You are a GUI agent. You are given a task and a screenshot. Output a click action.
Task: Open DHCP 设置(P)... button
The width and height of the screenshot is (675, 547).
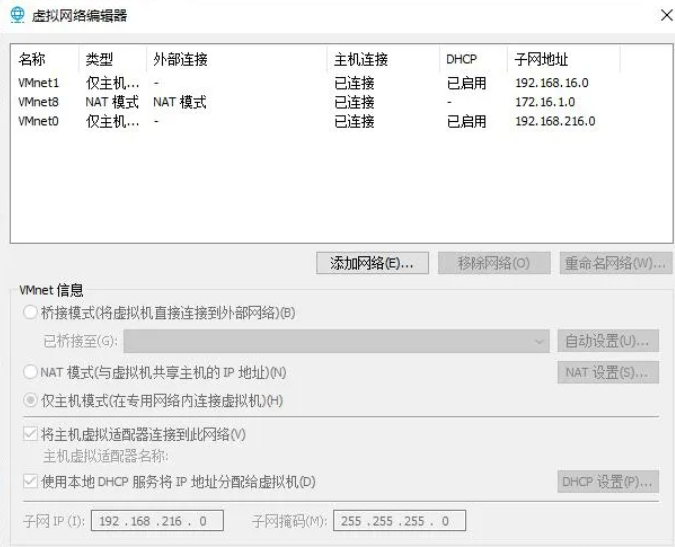pyautogui.click(x=608, y=482)
